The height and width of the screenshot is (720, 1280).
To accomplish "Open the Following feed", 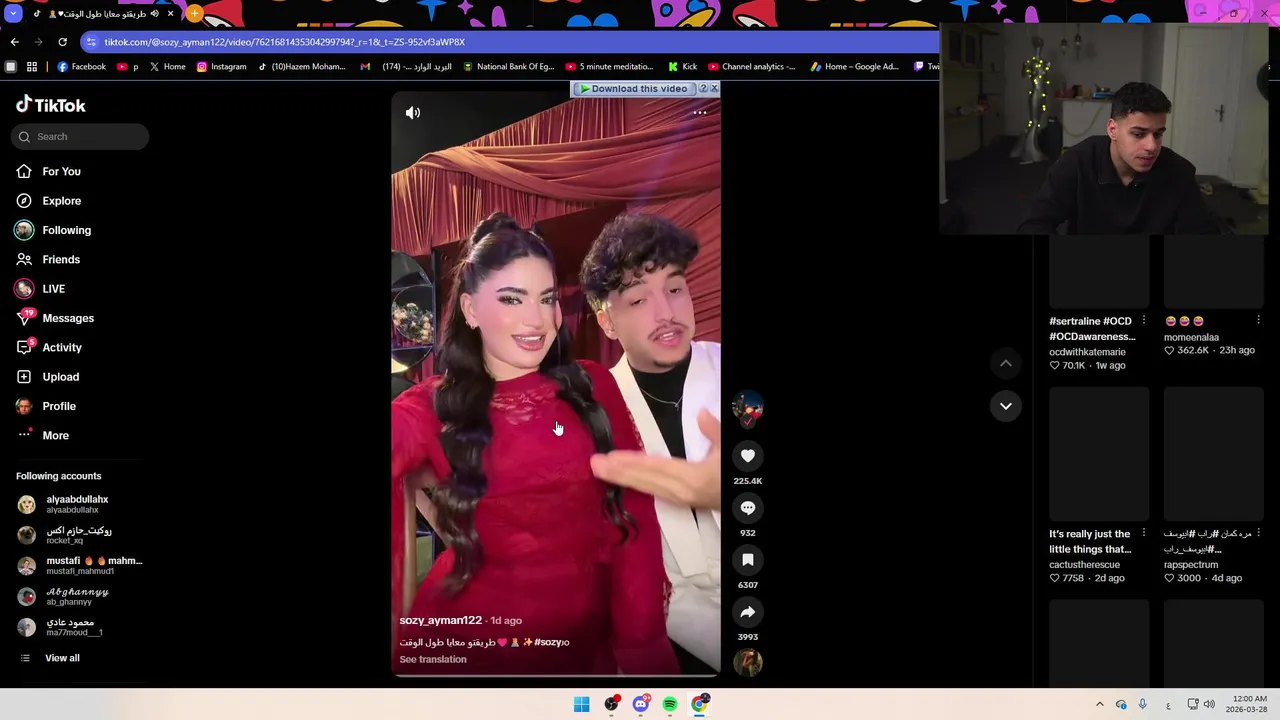I will click(x=66, y=230).
